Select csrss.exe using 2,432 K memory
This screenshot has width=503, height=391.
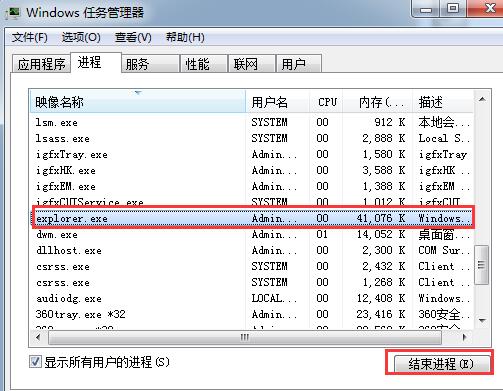252,266
